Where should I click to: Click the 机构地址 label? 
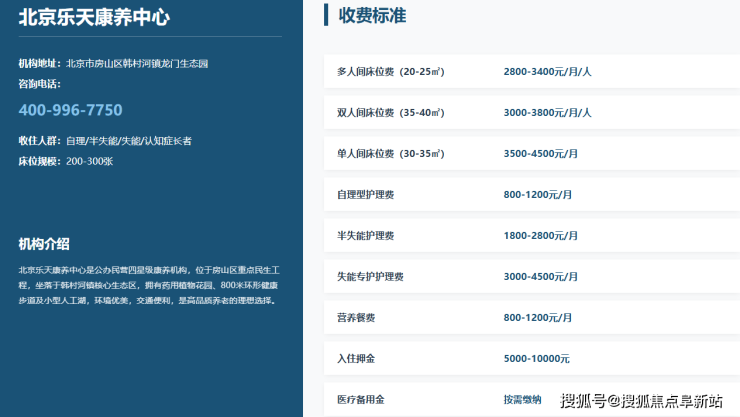click(40, 64)
